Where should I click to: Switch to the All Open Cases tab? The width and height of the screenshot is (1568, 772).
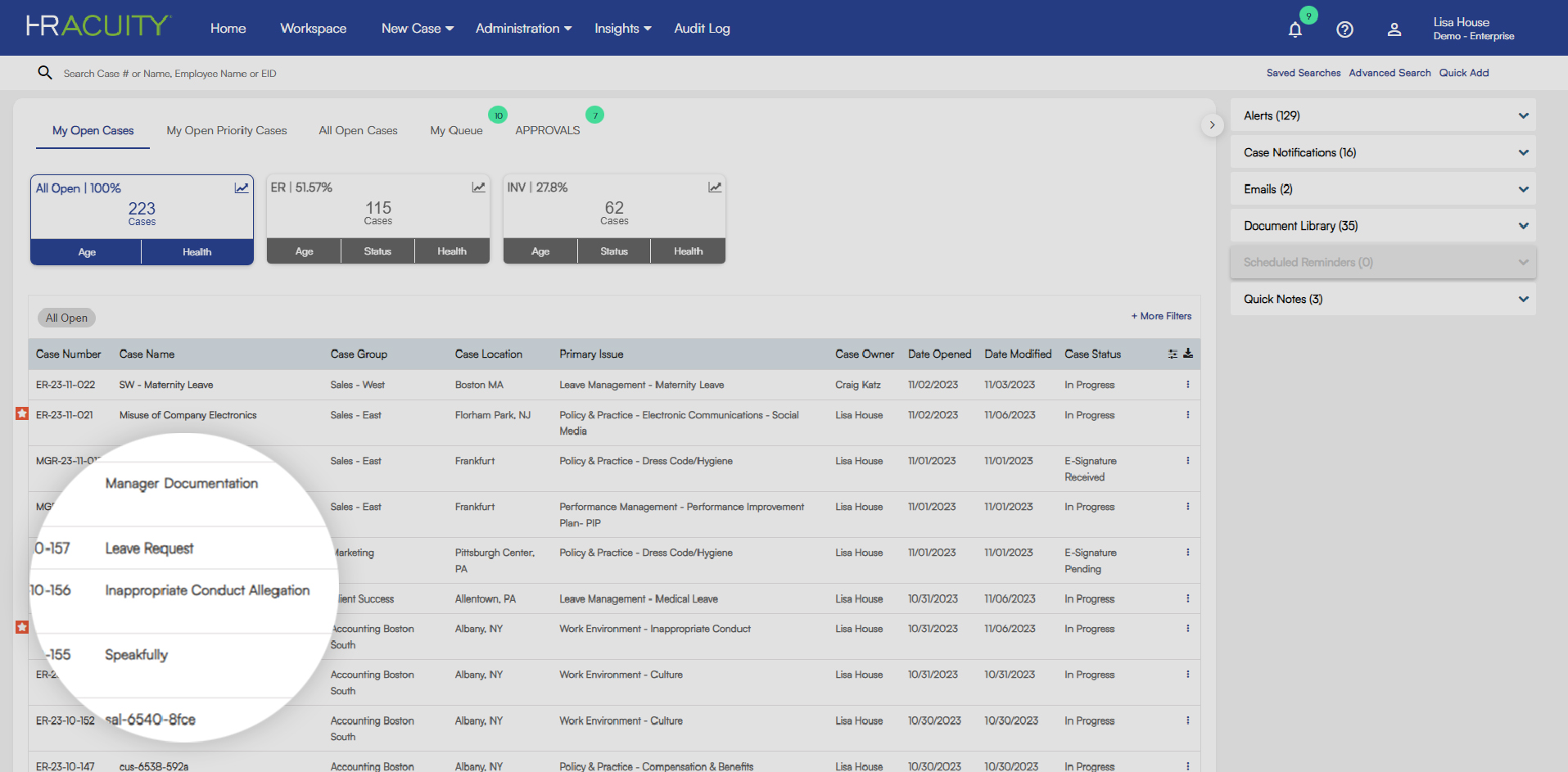point(358,130)
